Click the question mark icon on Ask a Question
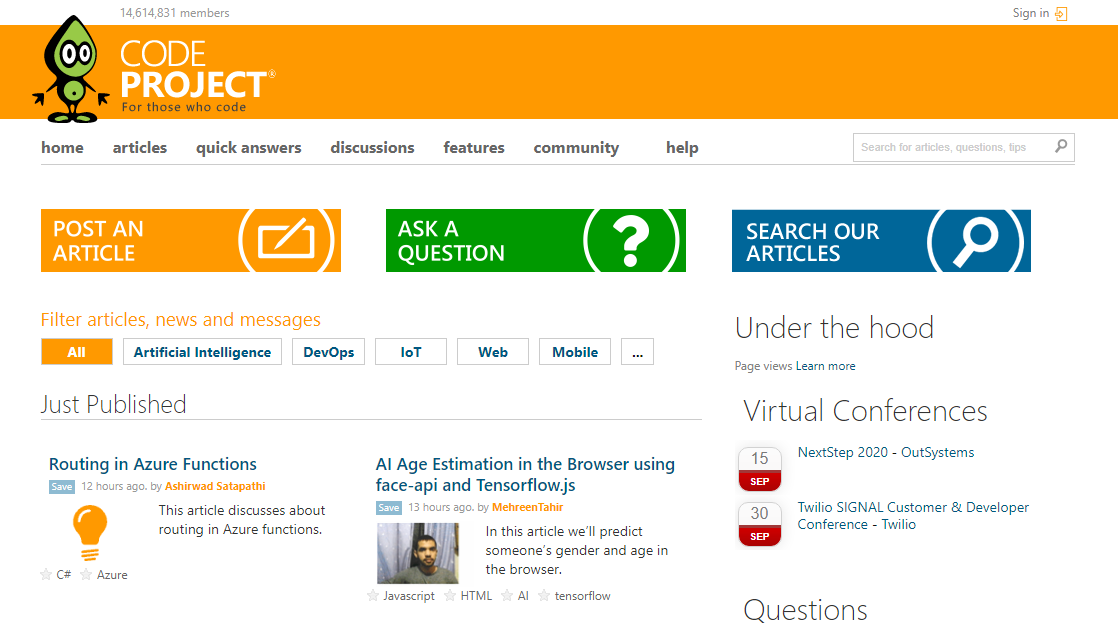The image size is (1118, 626). pyautogui.click(x=630, y=241)
